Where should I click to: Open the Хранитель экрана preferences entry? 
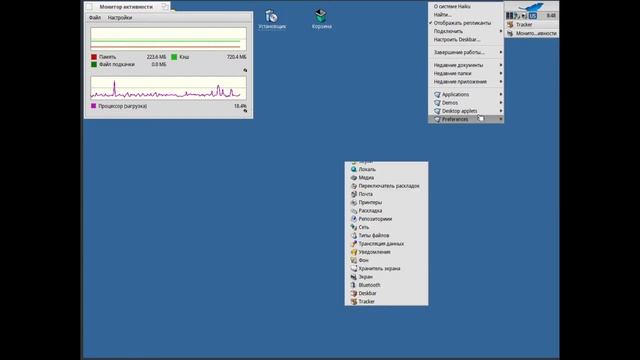pos(386,268)
